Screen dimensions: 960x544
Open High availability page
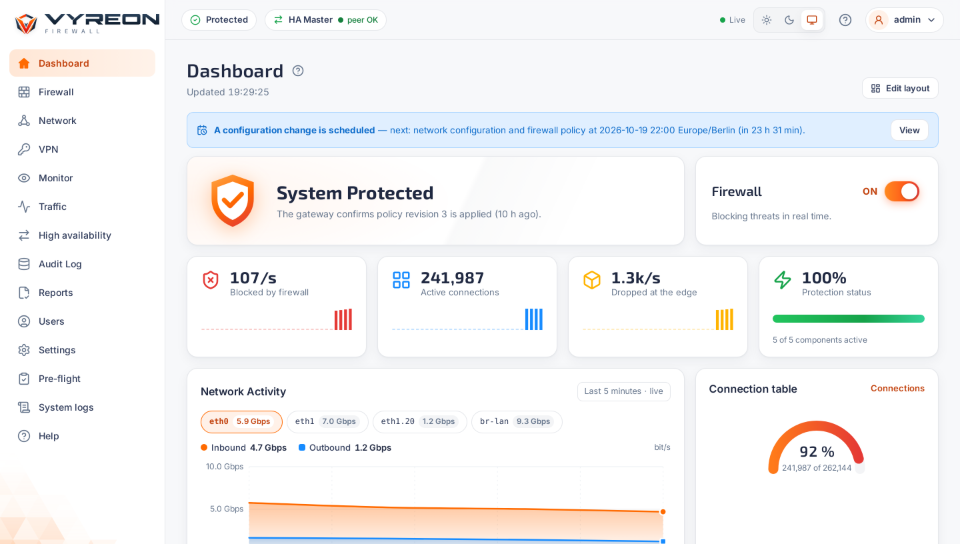(x=82, y=236)
